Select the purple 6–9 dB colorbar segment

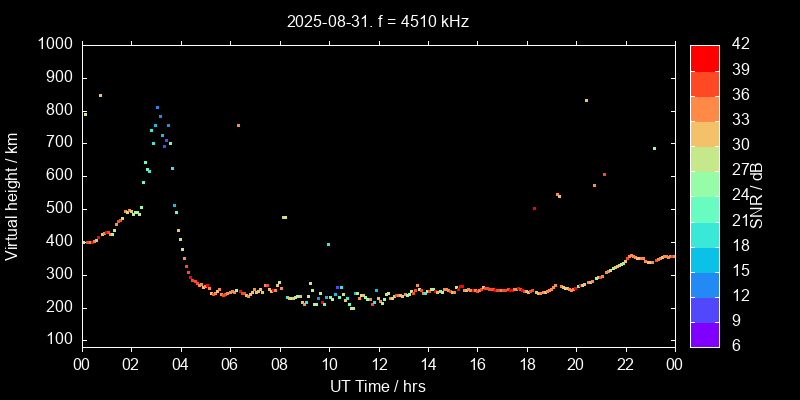point(704,333)
